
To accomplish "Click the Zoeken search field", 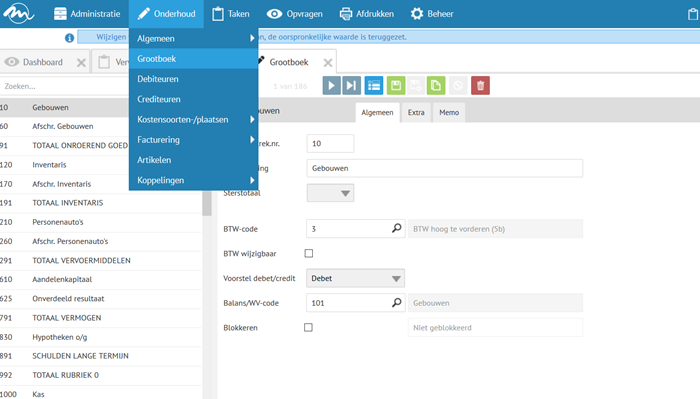I will point(65,86).
